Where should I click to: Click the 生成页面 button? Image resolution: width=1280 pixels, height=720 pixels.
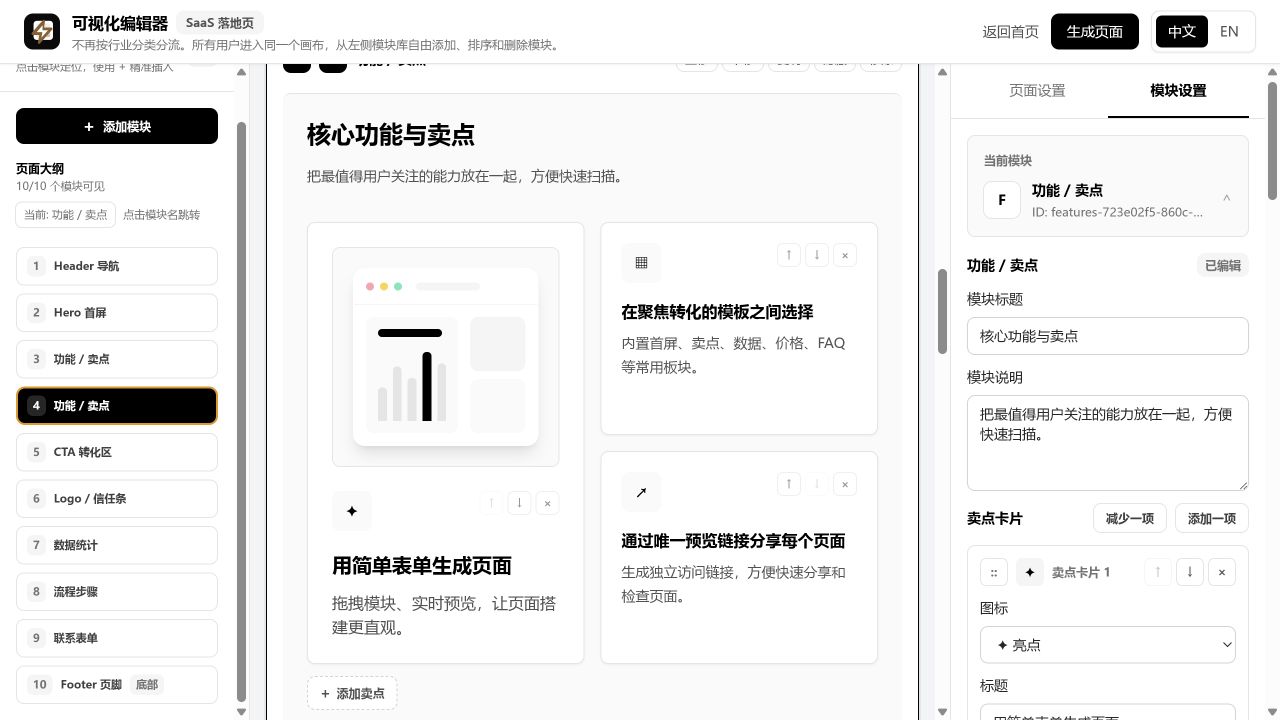[x=1094, y=32]
